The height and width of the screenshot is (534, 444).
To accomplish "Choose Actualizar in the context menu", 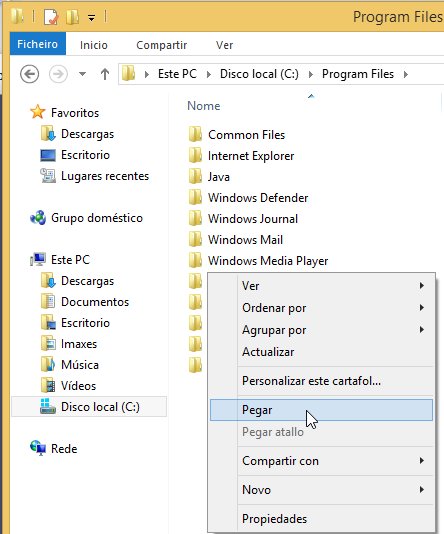I will [321, 352].
